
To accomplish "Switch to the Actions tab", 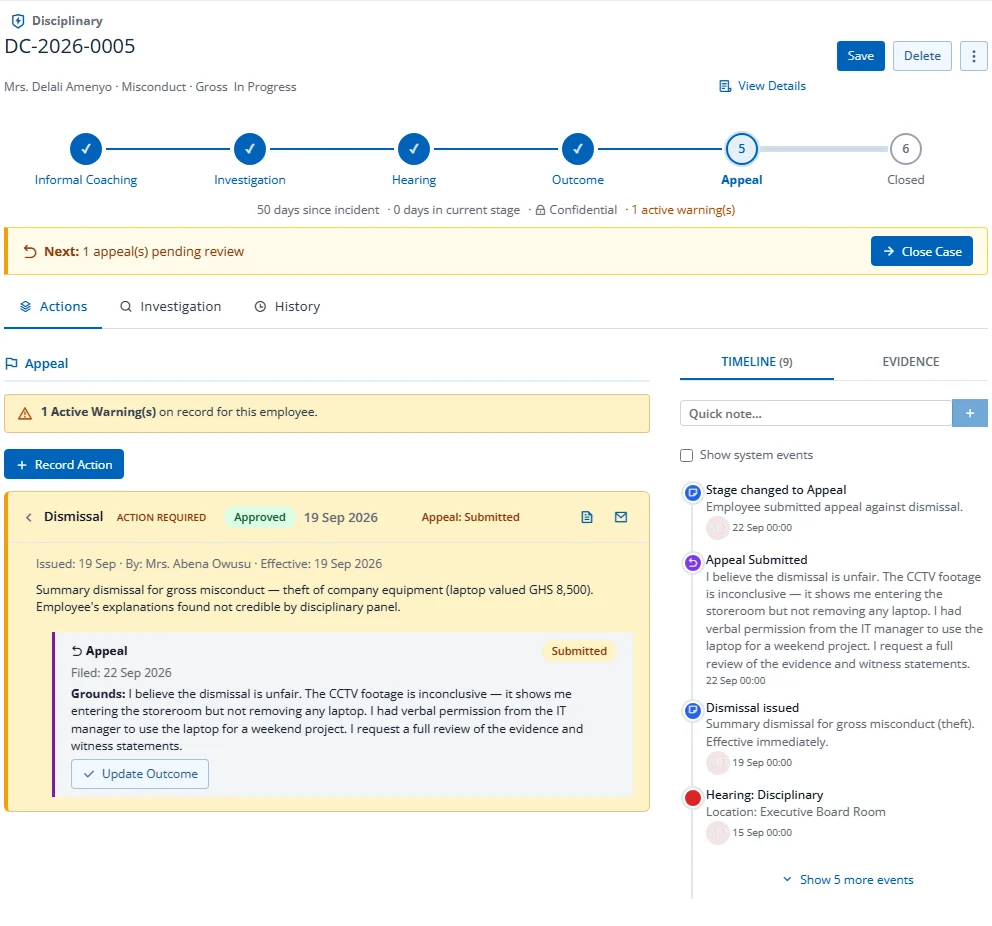I will (x=53, y=307).
